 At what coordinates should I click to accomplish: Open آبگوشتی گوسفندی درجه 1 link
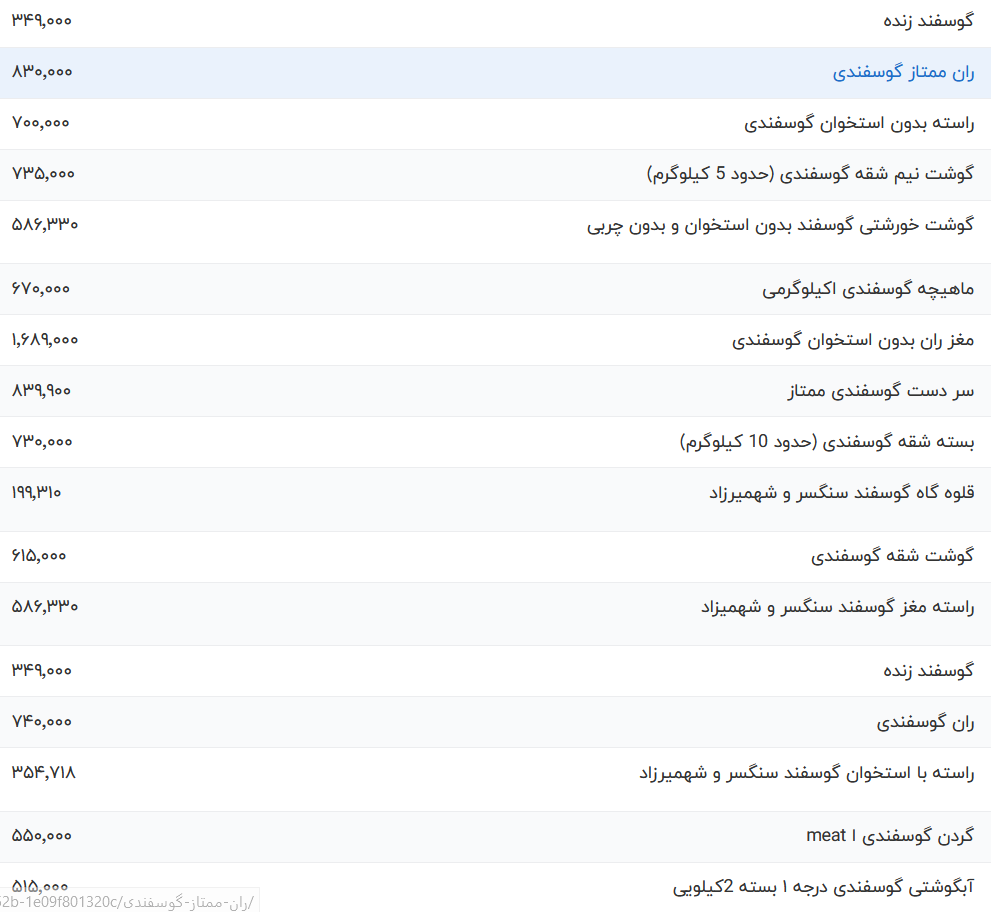tap(823, 887)
